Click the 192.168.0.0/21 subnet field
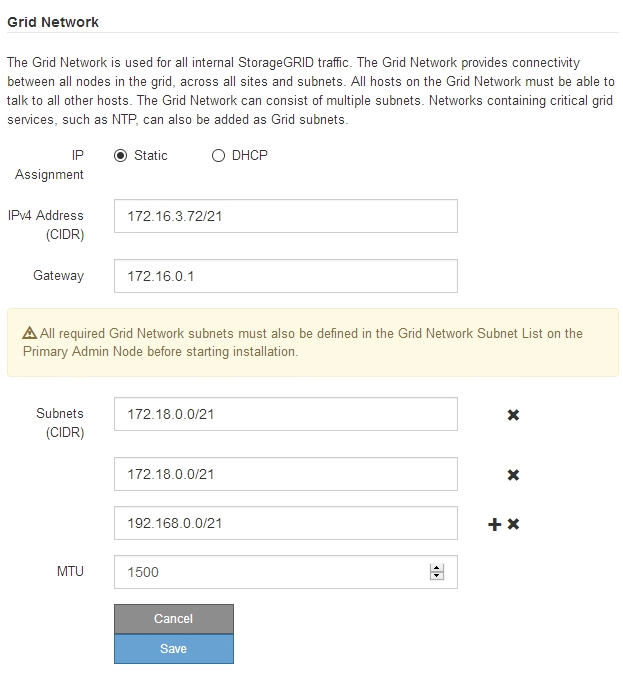 (x=285, y=523)
